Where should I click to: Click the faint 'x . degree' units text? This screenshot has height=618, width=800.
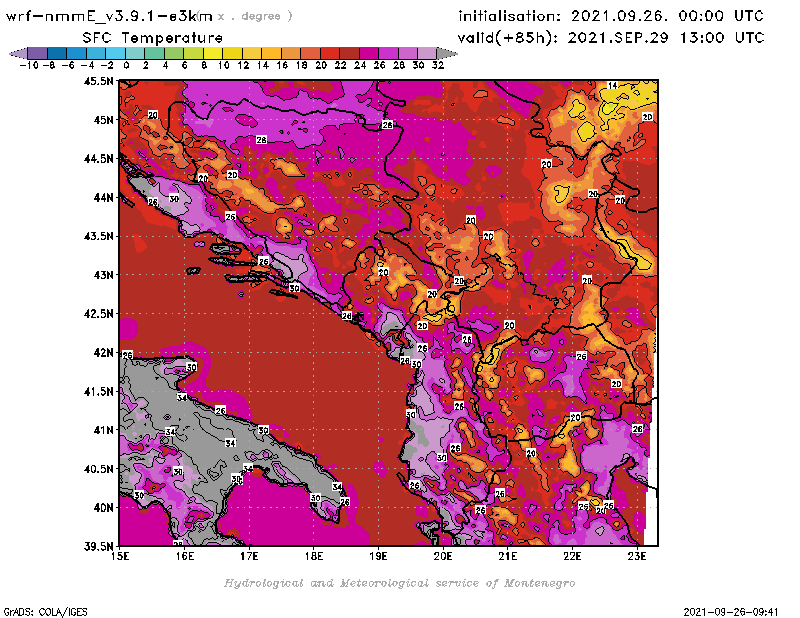255,16
